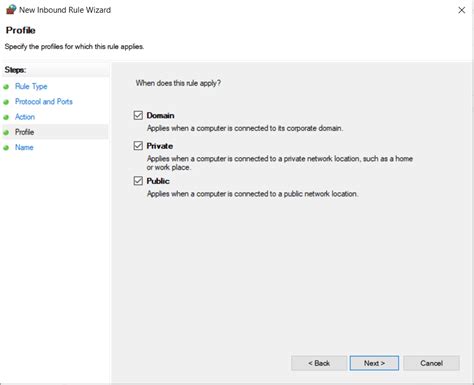474x385 pixels.
Task: Close the New Inbound Rule Wizard window
Action: 462,10
